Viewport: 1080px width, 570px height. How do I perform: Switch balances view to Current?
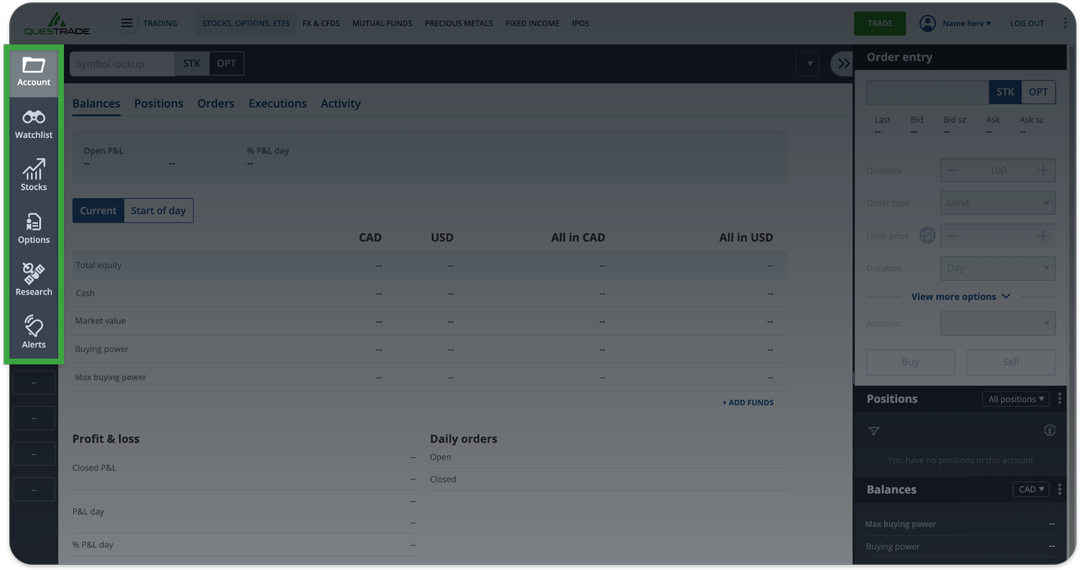click(x=98, y=211)
